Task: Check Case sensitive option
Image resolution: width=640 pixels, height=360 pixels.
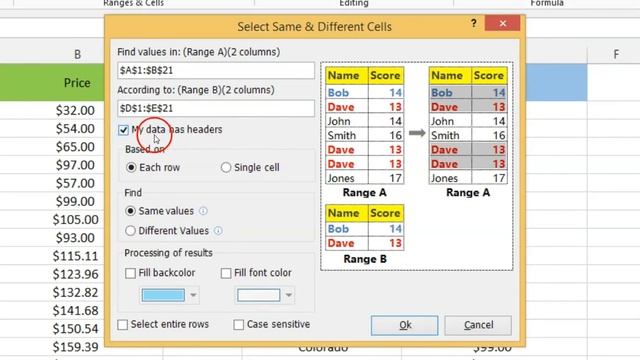Action: (238, 325)
